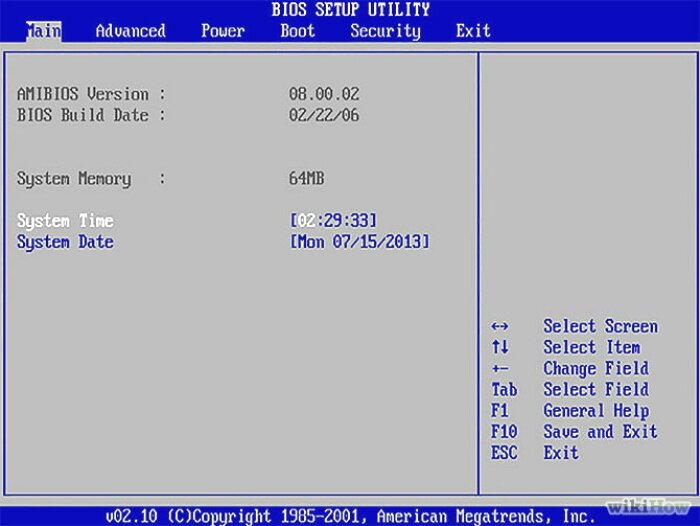This screenshot has height=526, width=700.
Task: Switch to the Main tab
Action: (43, 31)
